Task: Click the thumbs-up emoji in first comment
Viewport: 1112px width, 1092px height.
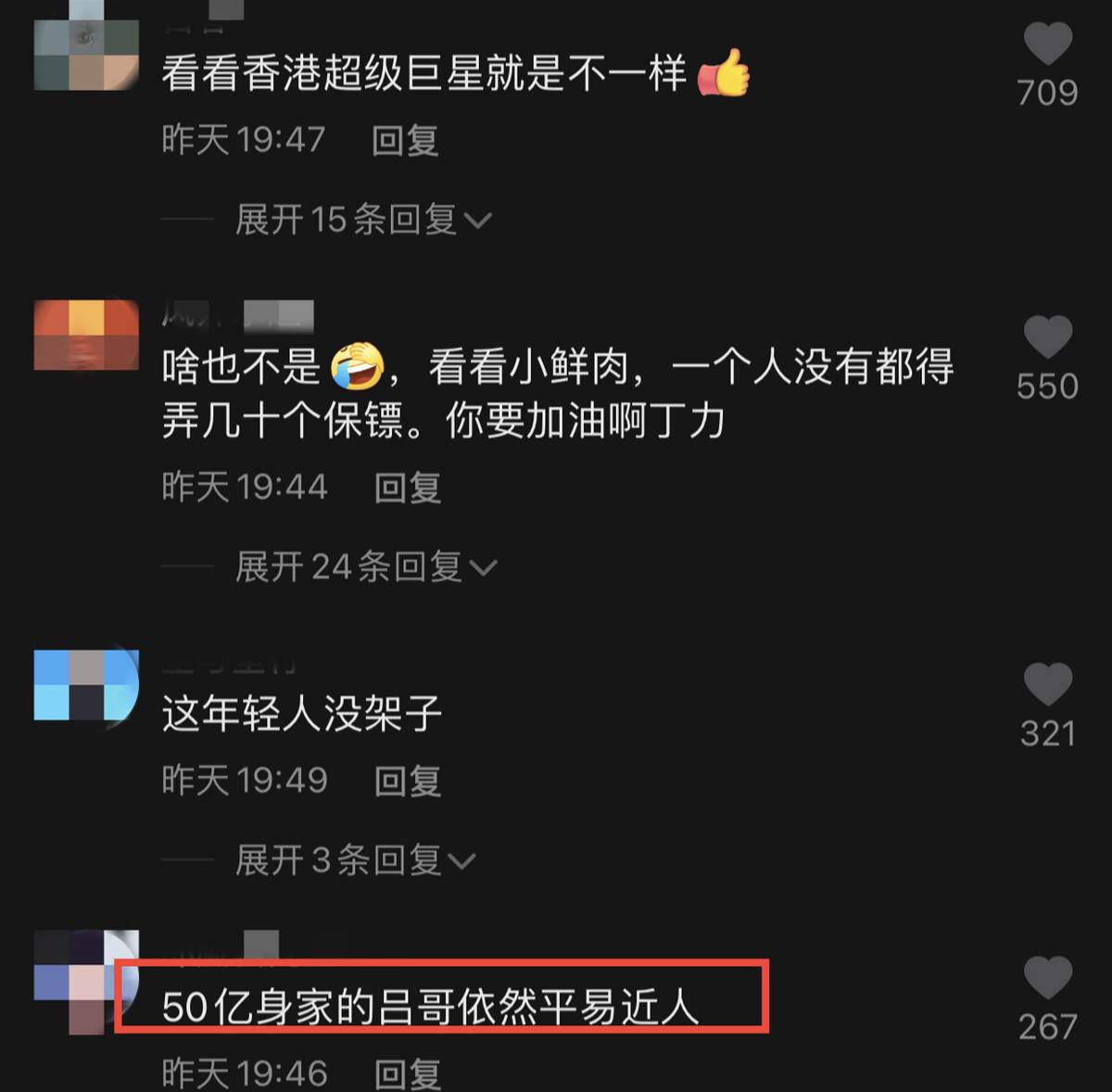Action: click(x=723, y=72)
